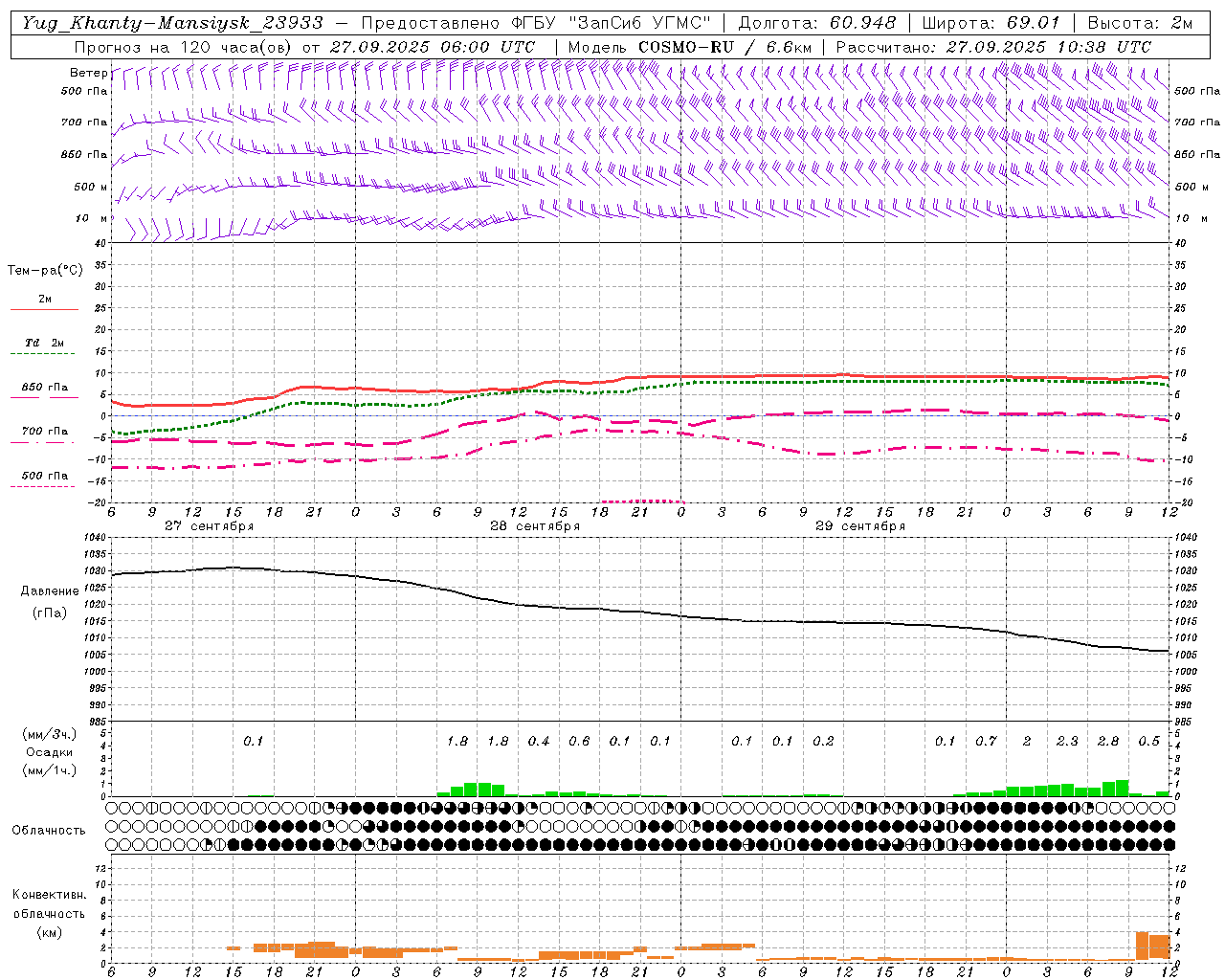The image size is (1225, 980).
Task: Click the Облачность row label
Action: pyautogui.click(x=49, y=831)
